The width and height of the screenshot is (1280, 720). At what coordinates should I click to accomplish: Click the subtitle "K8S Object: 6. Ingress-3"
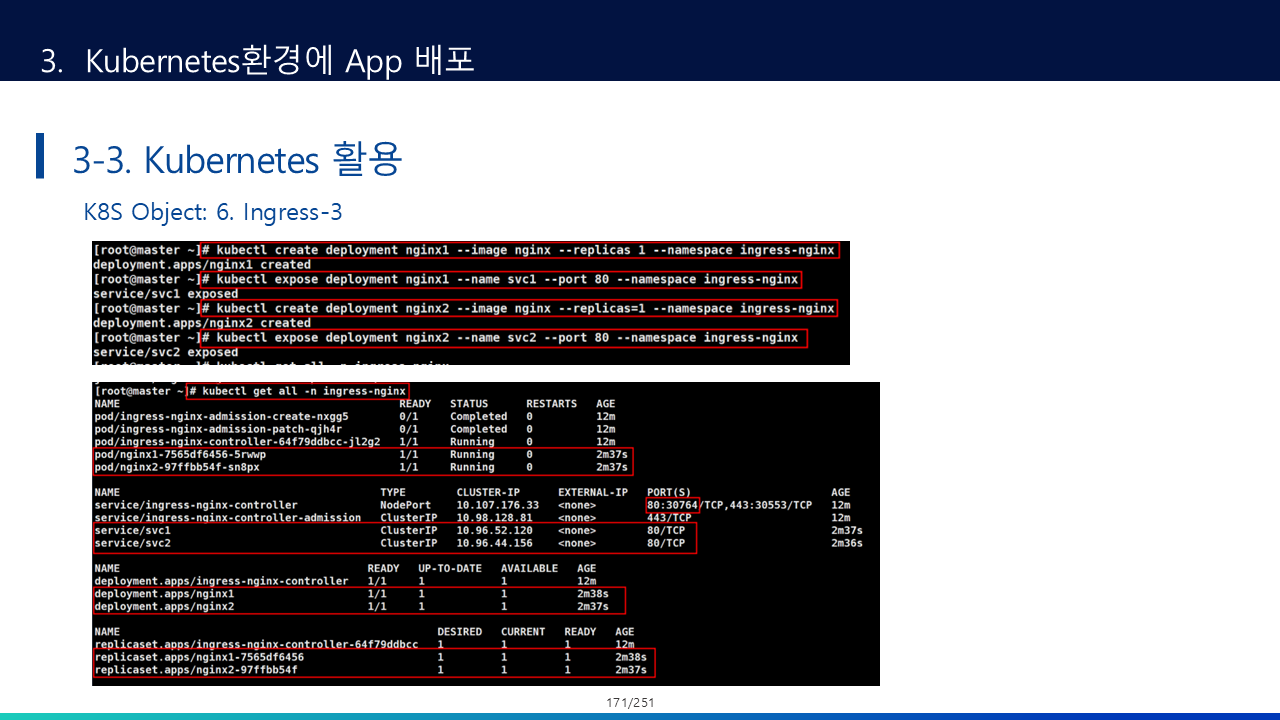coord(214,212)
